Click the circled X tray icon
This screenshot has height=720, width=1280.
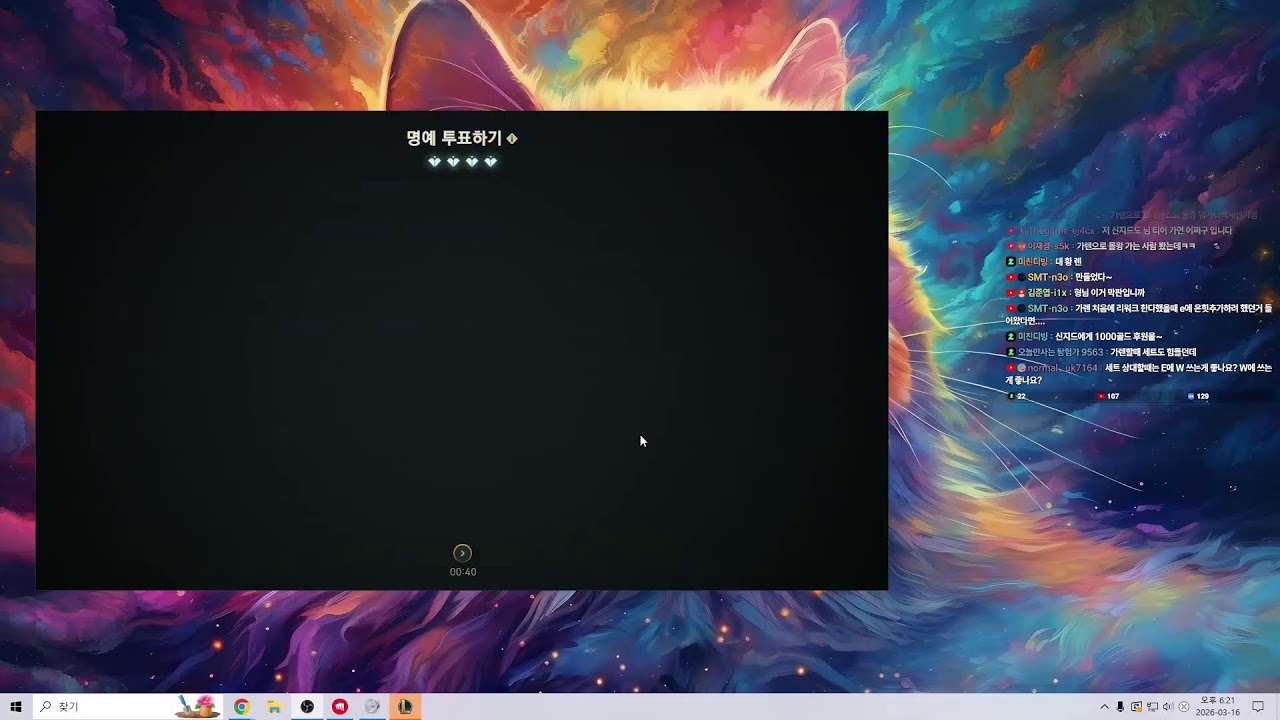tap(1184, 707)
